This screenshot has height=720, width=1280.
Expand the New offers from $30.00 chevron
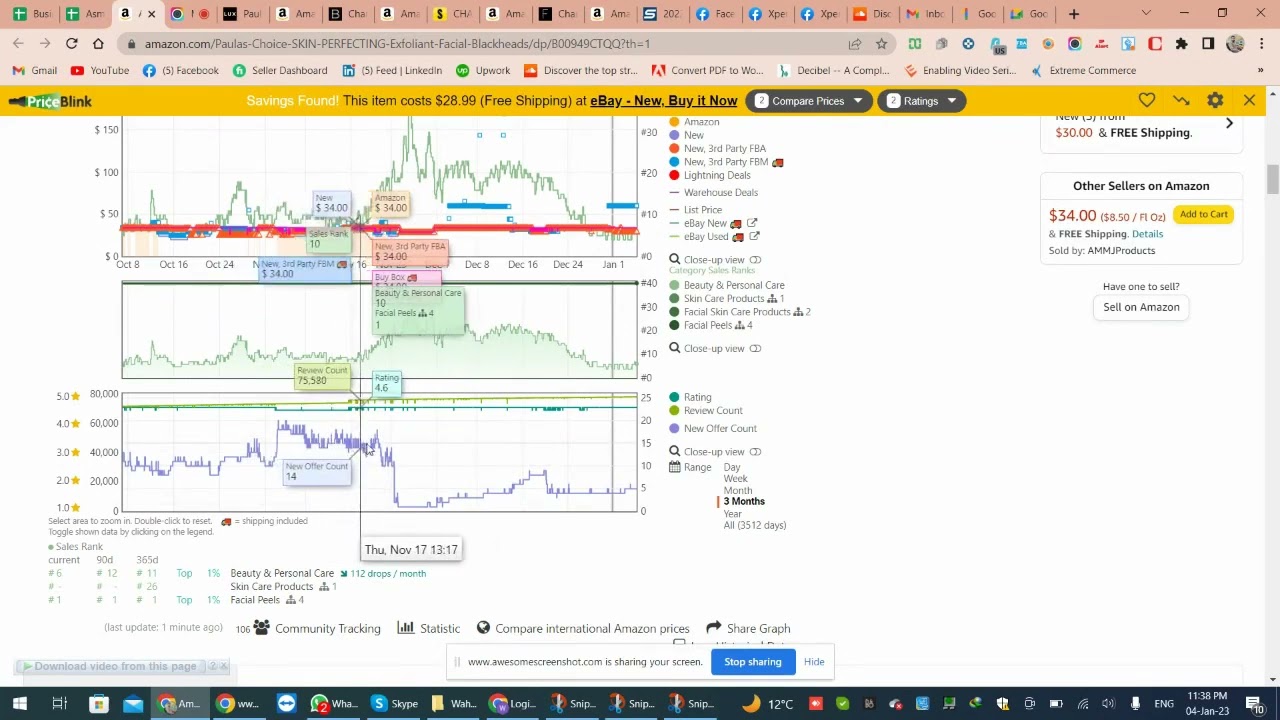[x=1229, y=123]
